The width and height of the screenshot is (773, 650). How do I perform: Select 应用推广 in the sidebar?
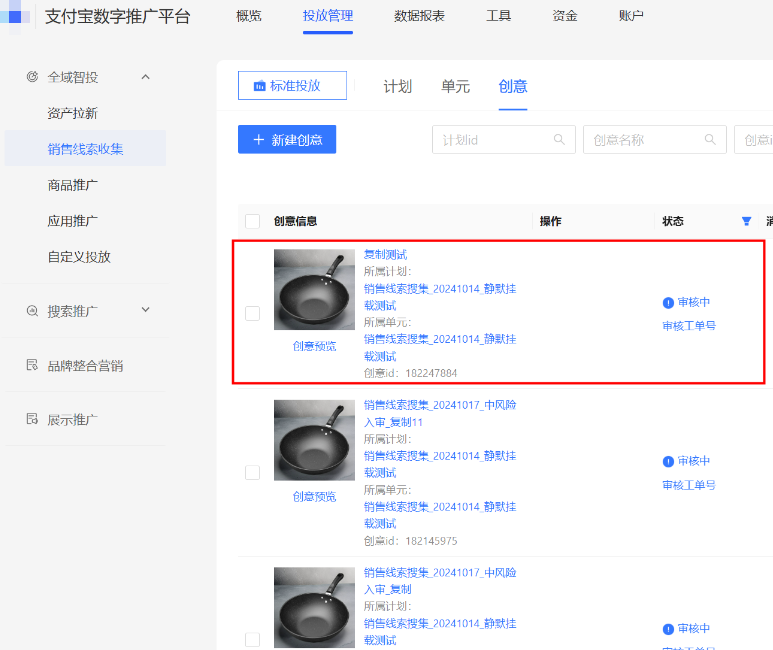72,220
